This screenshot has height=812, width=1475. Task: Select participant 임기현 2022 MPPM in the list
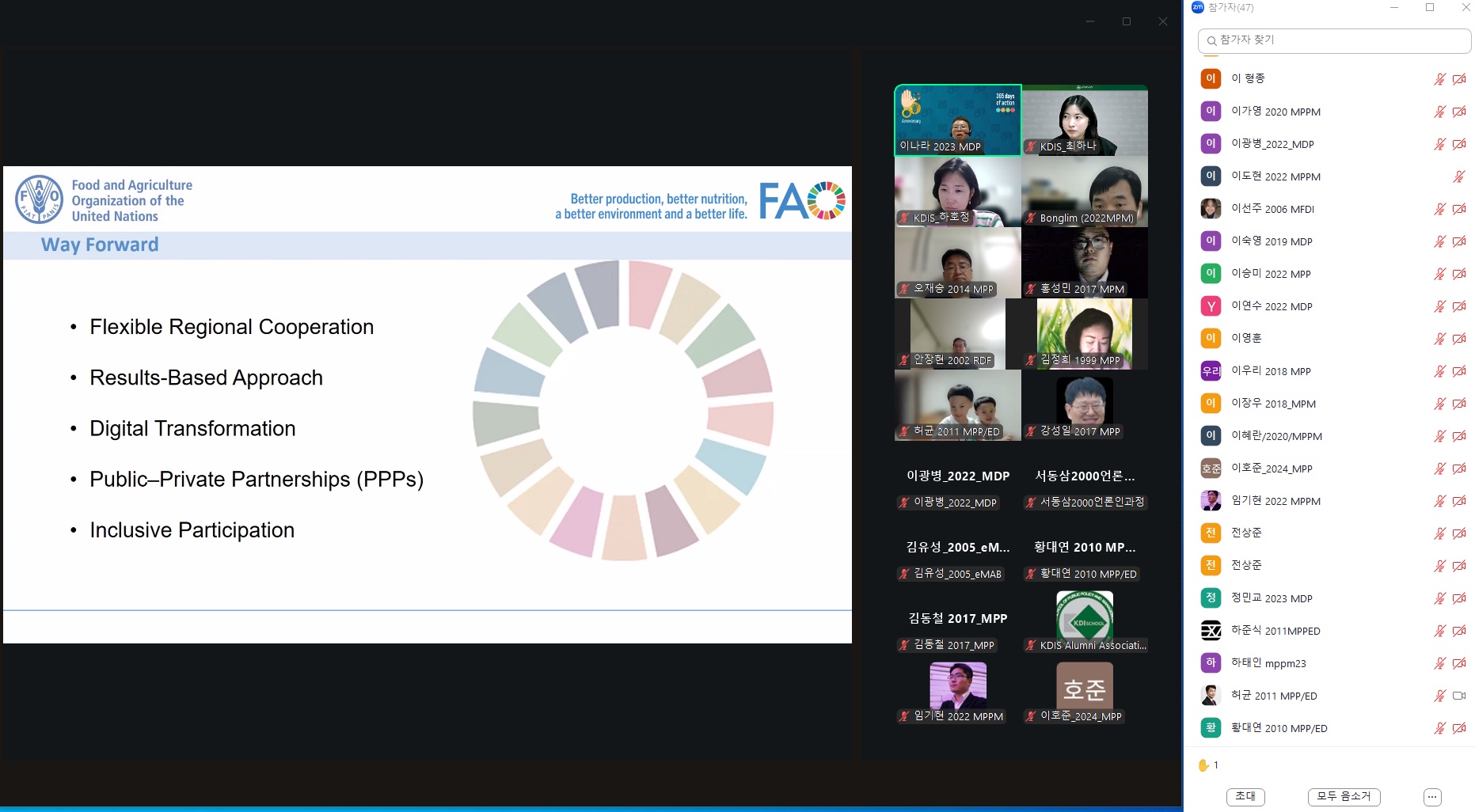point(1275,501)
